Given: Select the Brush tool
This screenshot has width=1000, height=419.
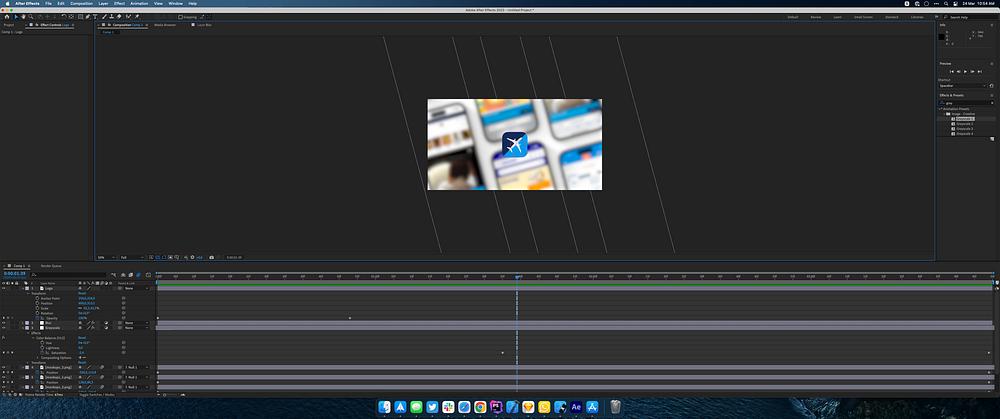Looking at the screenshot, I should coord(105,17).
